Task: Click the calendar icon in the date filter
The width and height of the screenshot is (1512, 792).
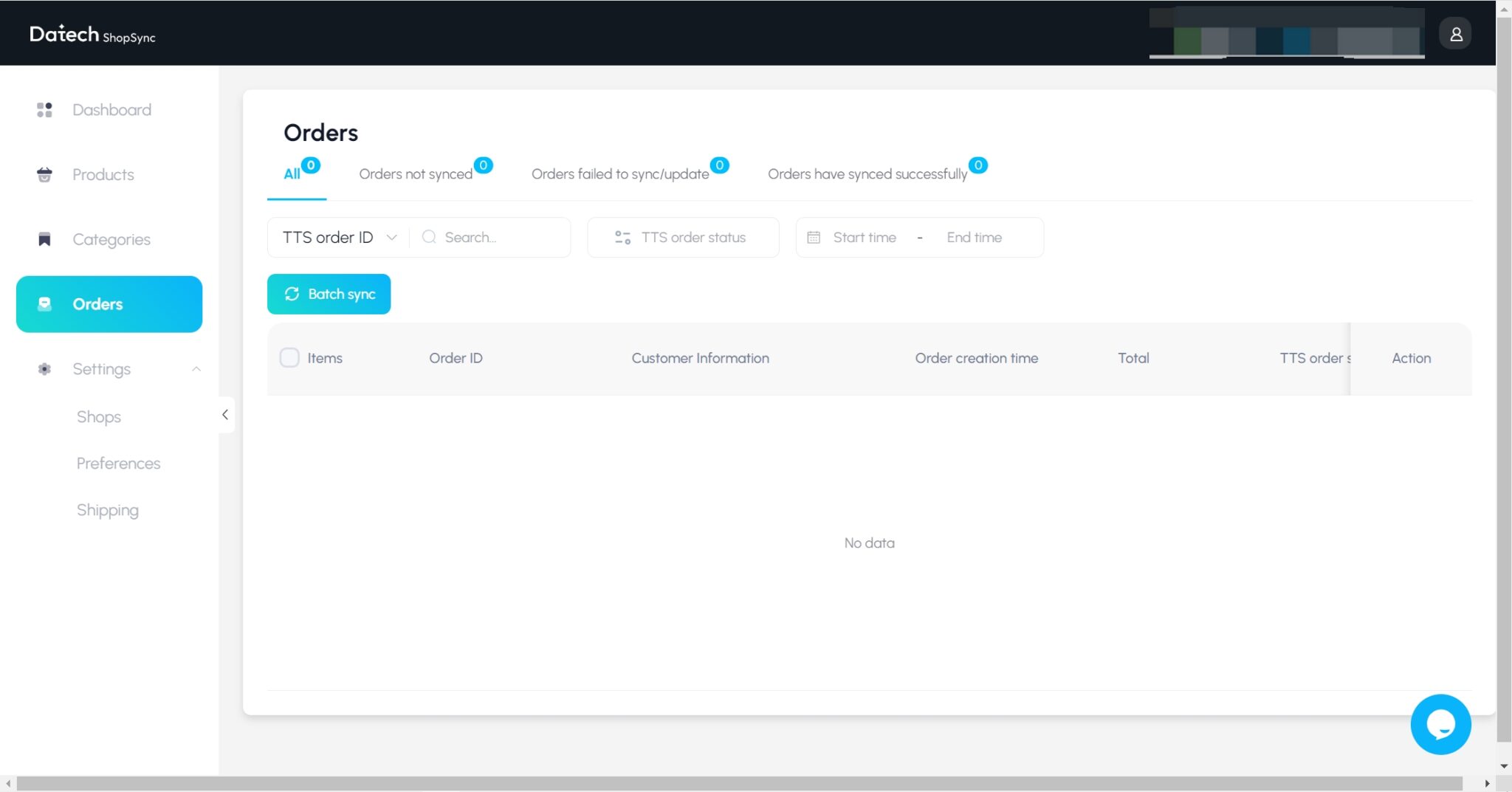Action: click(x=814, y=237)
